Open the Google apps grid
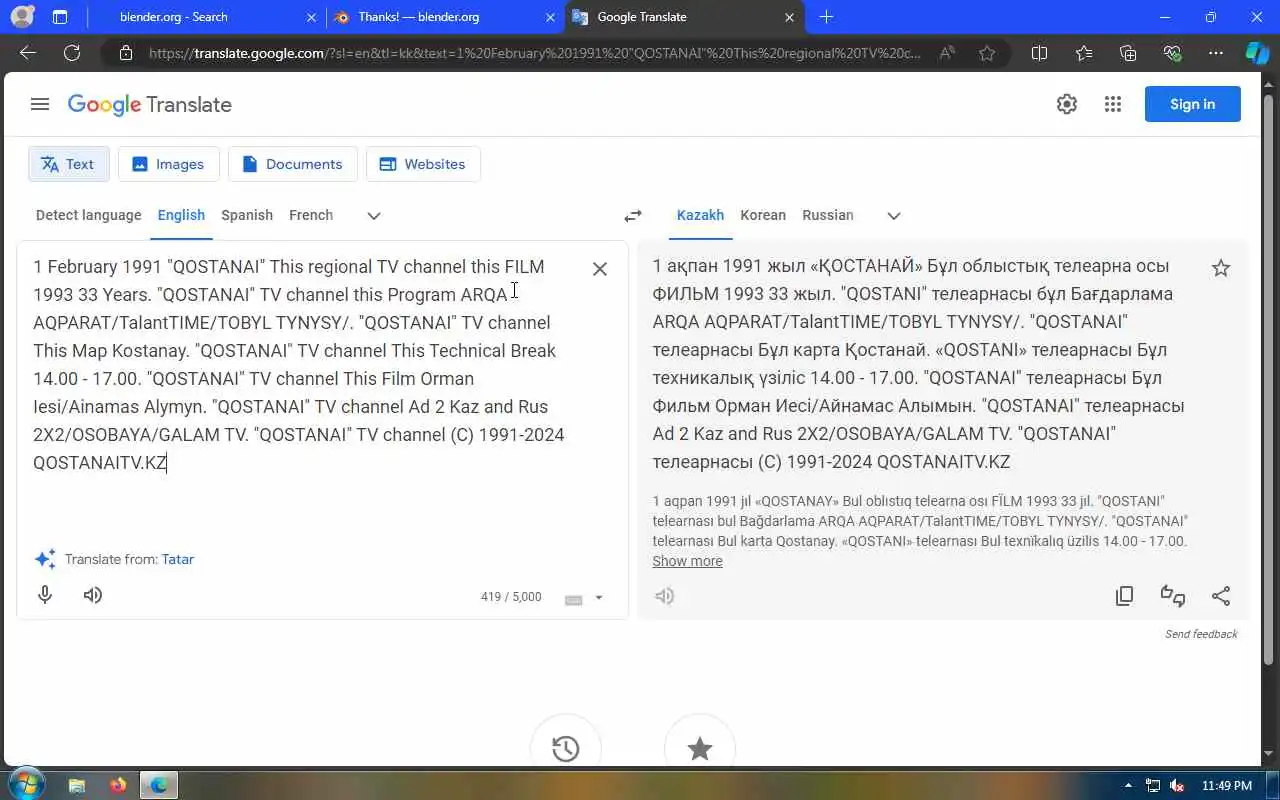The width and height of the screenshot is (1280, 800). point(1113,104)
